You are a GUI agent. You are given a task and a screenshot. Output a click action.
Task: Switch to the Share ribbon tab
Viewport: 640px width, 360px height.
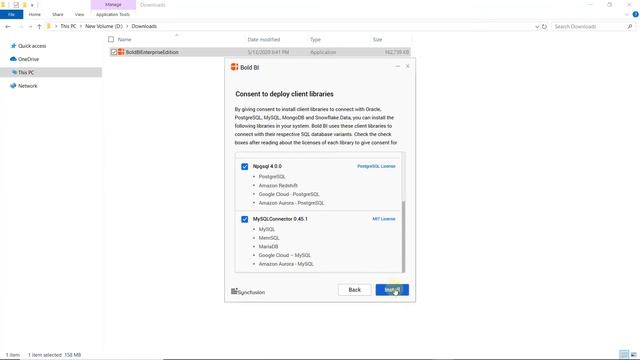[x=58, y=14]
